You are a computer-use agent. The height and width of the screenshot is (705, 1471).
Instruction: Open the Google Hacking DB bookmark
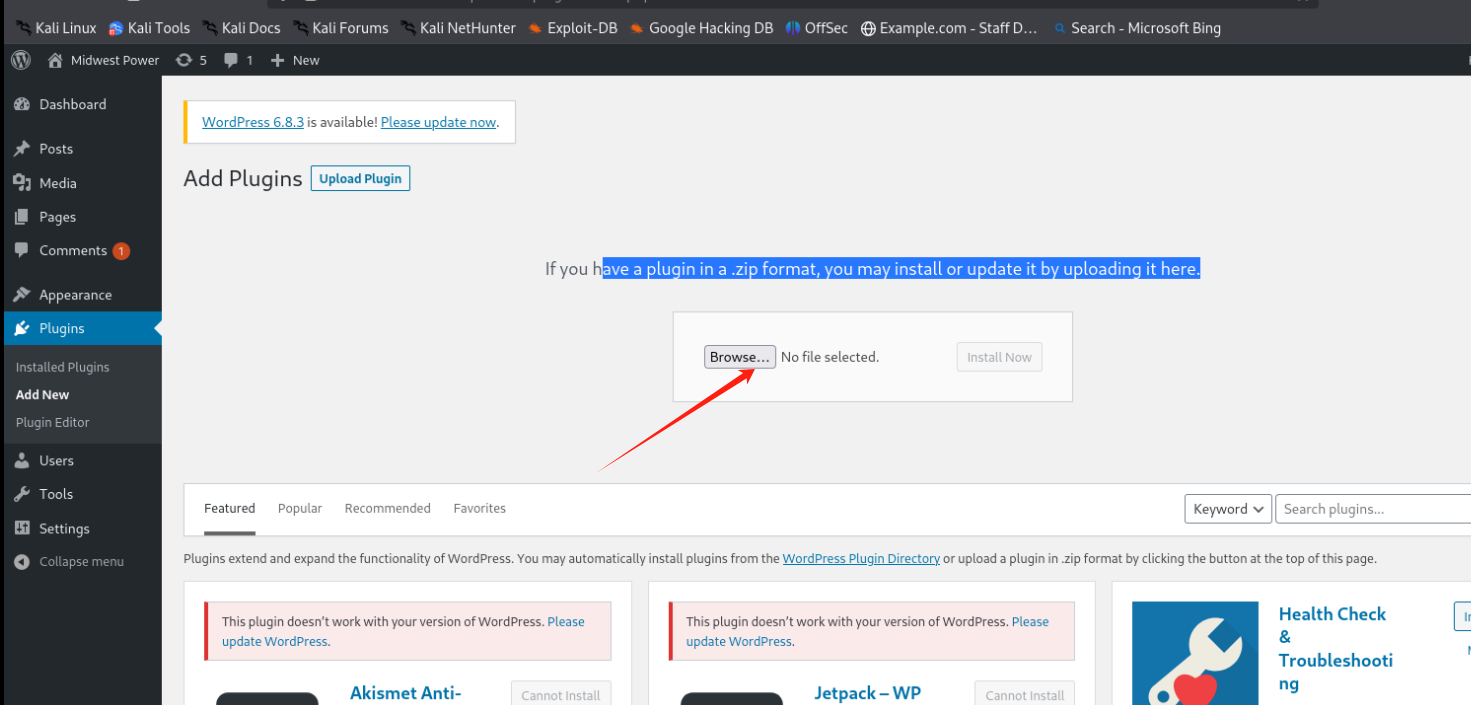click(701, 28)
